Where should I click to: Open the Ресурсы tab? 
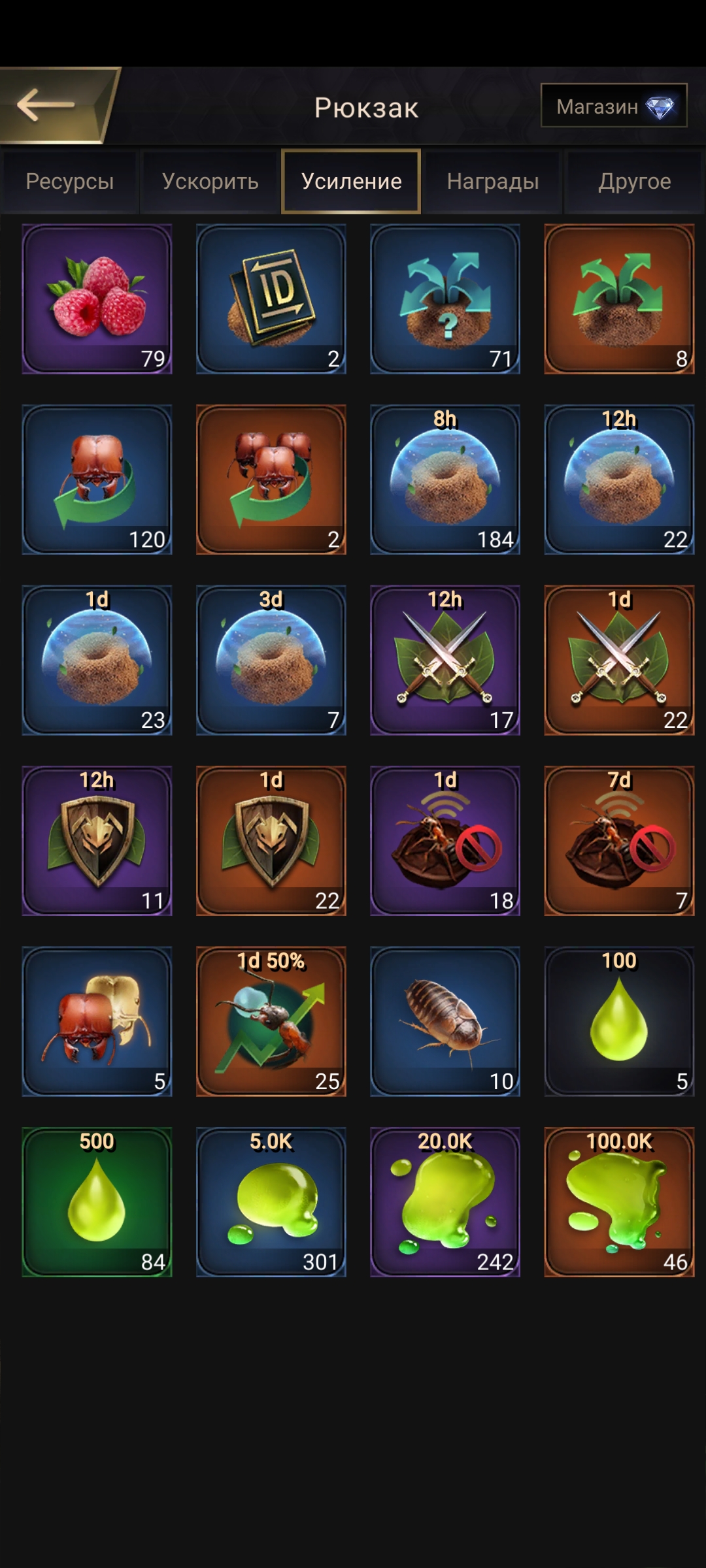coord(69,182)
